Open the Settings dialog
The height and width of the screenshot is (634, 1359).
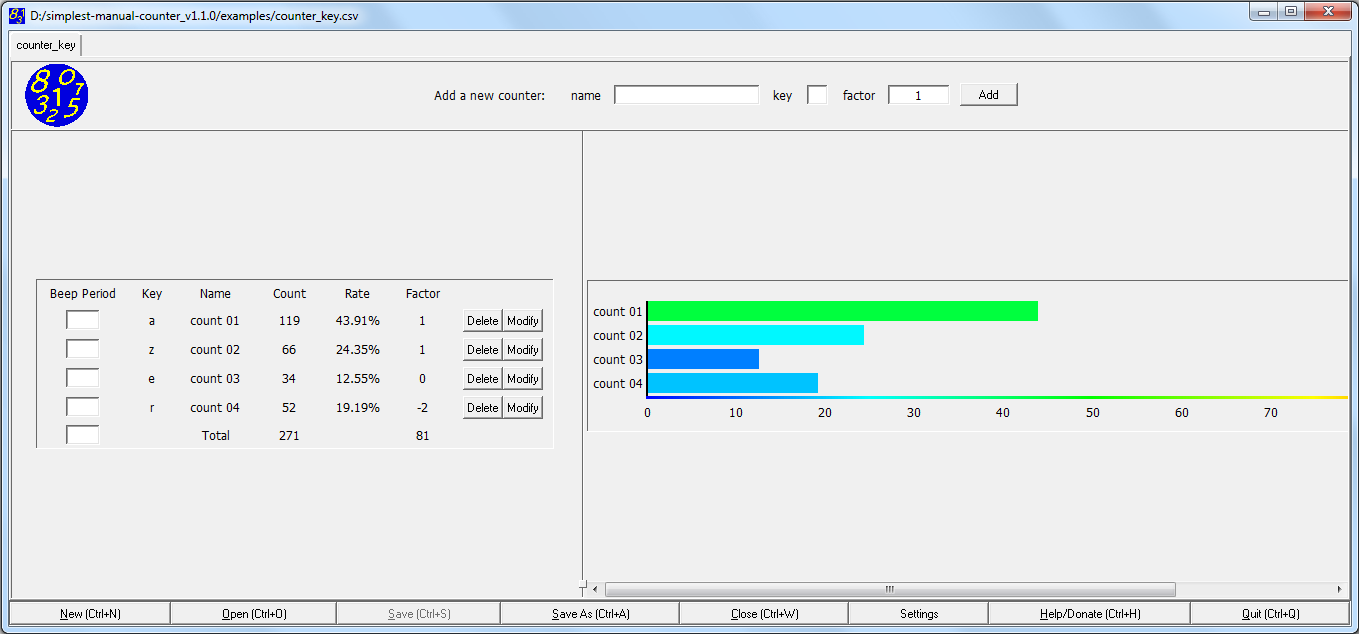pos(917,612)
